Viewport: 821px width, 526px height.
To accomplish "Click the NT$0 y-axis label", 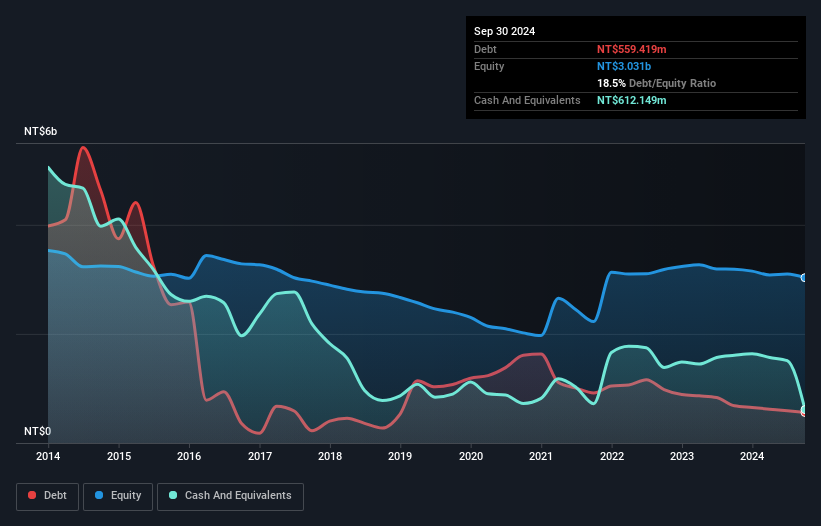I will pos(38,431).
